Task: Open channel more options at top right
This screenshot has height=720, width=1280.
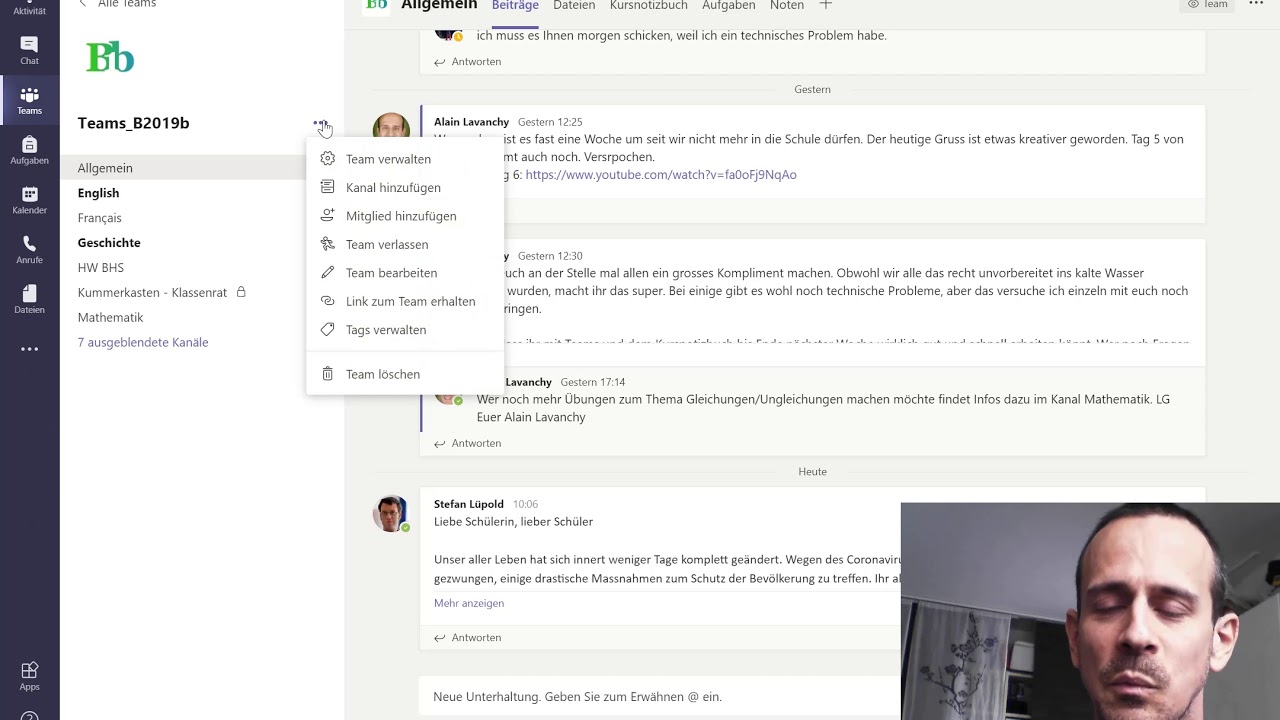Action: pyautogui.click(x=1256, y=4)
